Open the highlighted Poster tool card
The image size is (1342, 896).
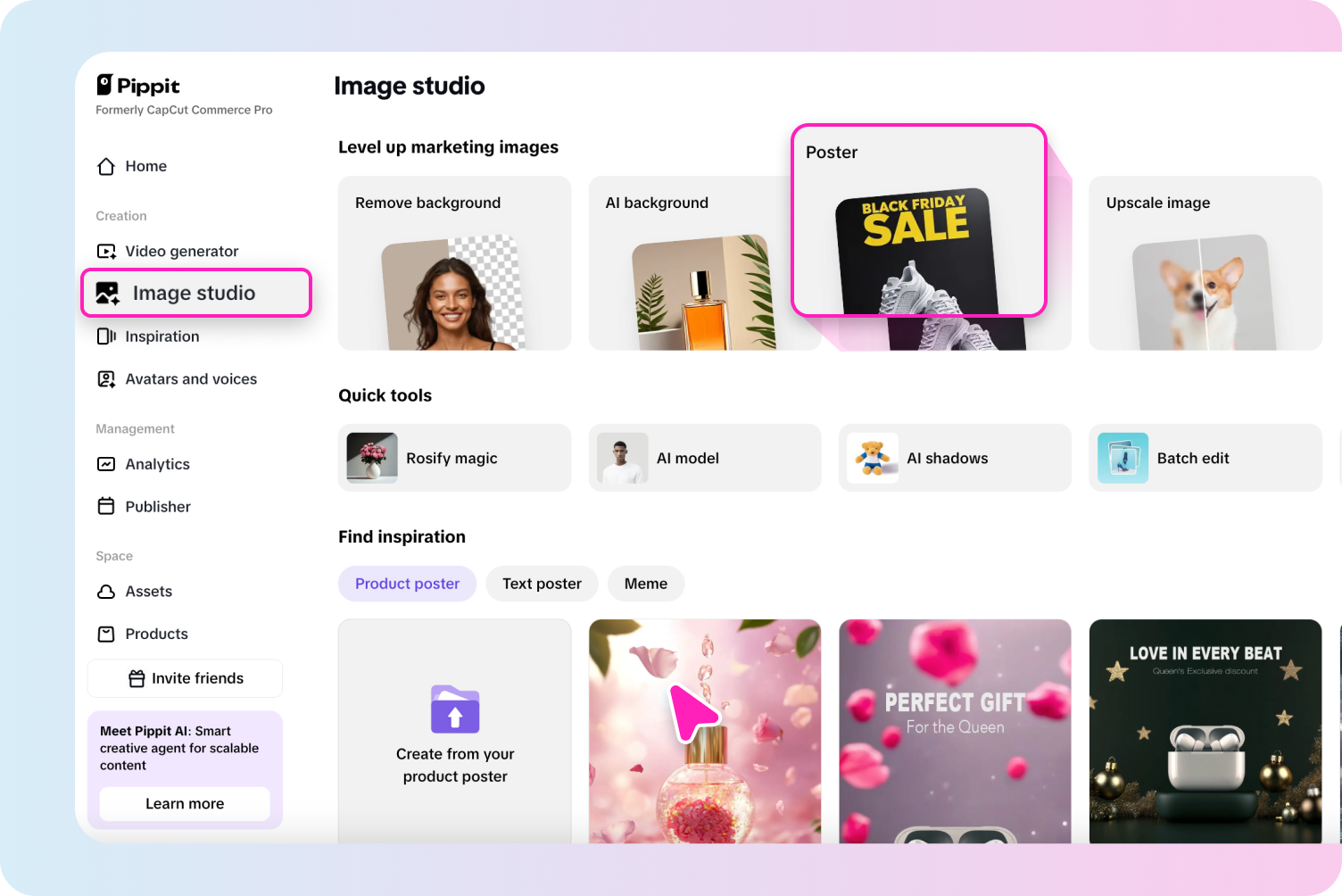[x=919, y=220]
